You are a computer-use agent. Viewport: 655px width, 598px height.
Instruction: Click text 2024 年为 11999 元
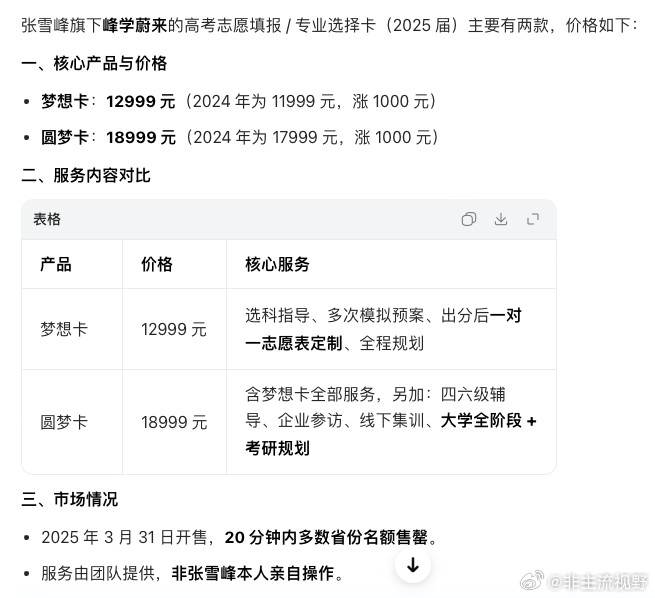tap(264, 101)
